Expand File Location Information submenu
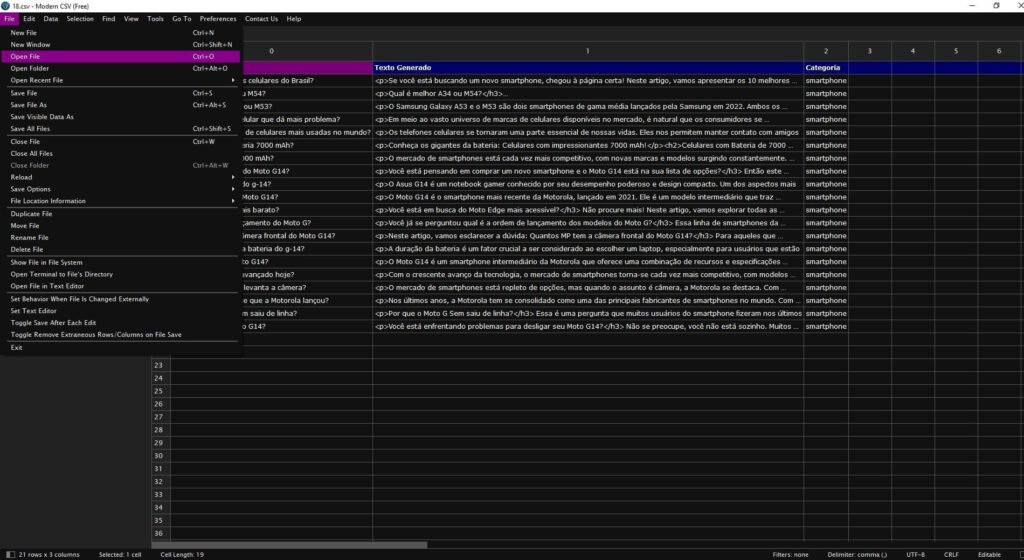Screen dimensions: 1024x560 tap(120, 200)
